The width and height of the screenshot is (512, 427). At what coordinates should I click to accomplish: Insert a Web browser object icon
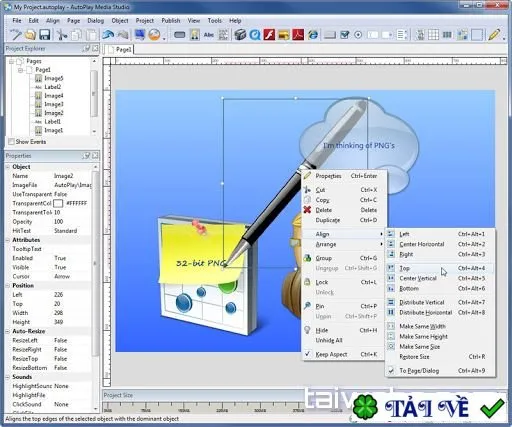tap(313, 35)
